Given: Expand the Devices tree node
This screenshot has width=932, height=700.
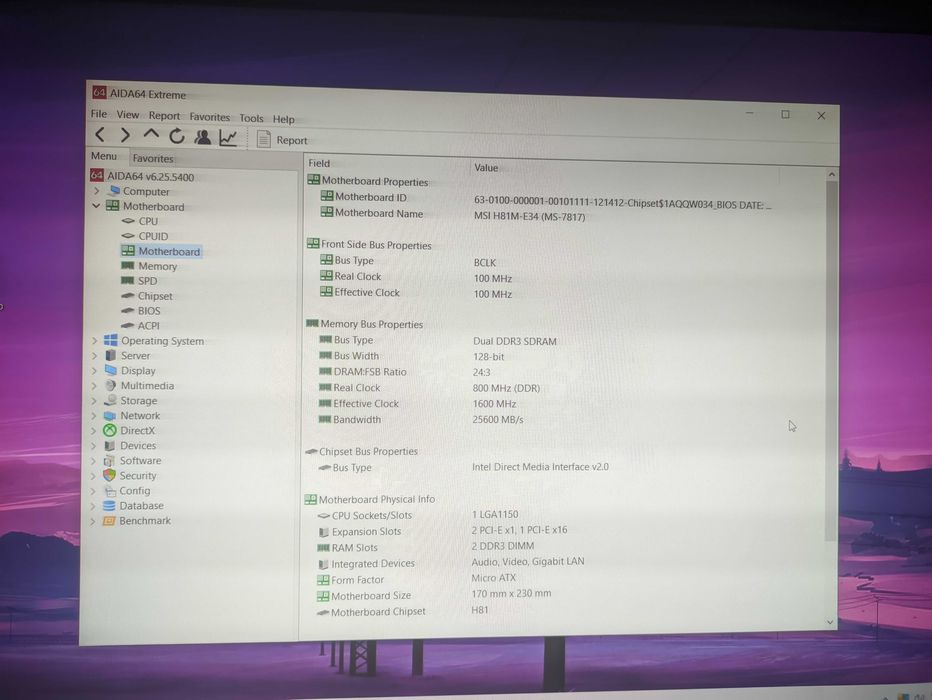Looking at the screenshot, I should point(94,445).
